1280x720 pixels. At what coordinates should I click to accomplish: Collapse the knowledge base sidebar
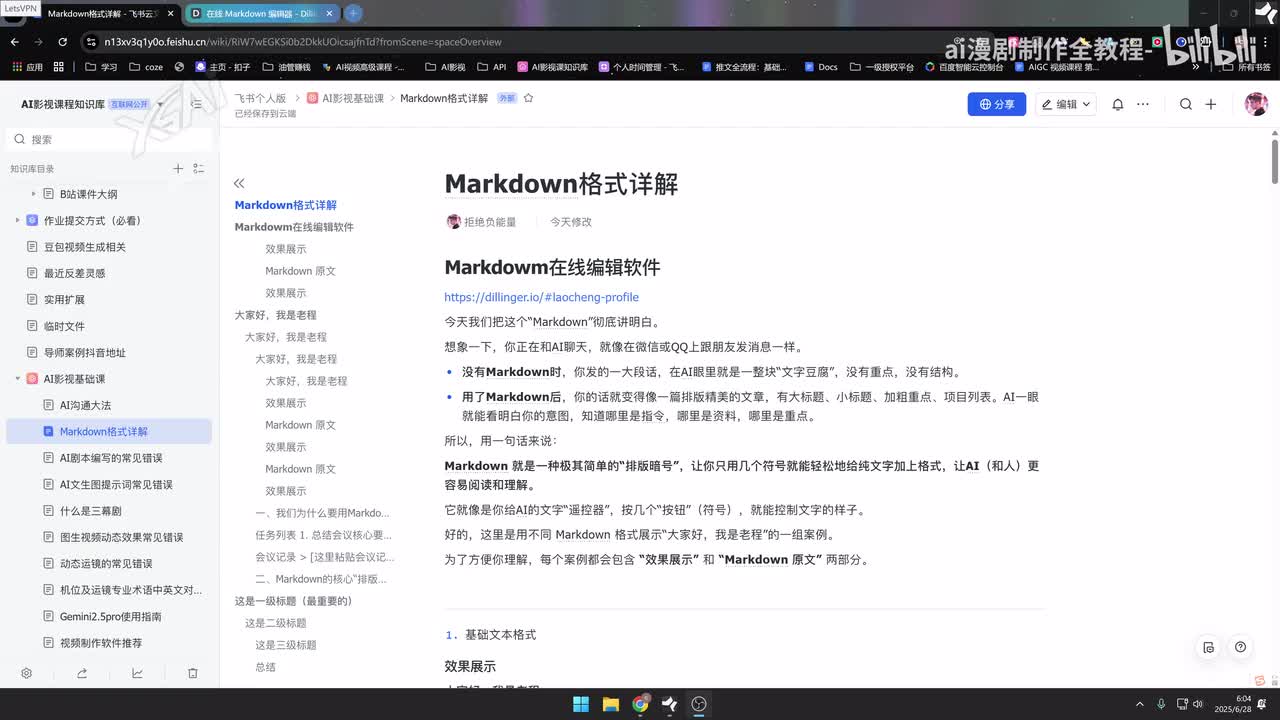(196, 104)
